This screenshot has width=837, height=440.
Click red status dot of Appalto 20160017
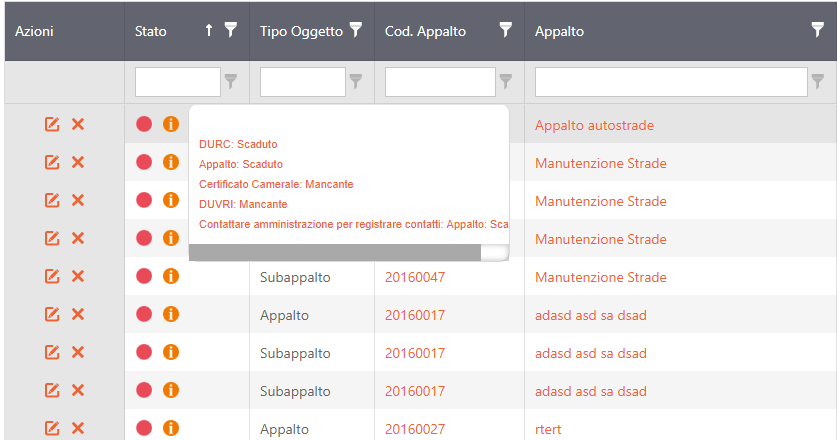[x=144, y=314]
